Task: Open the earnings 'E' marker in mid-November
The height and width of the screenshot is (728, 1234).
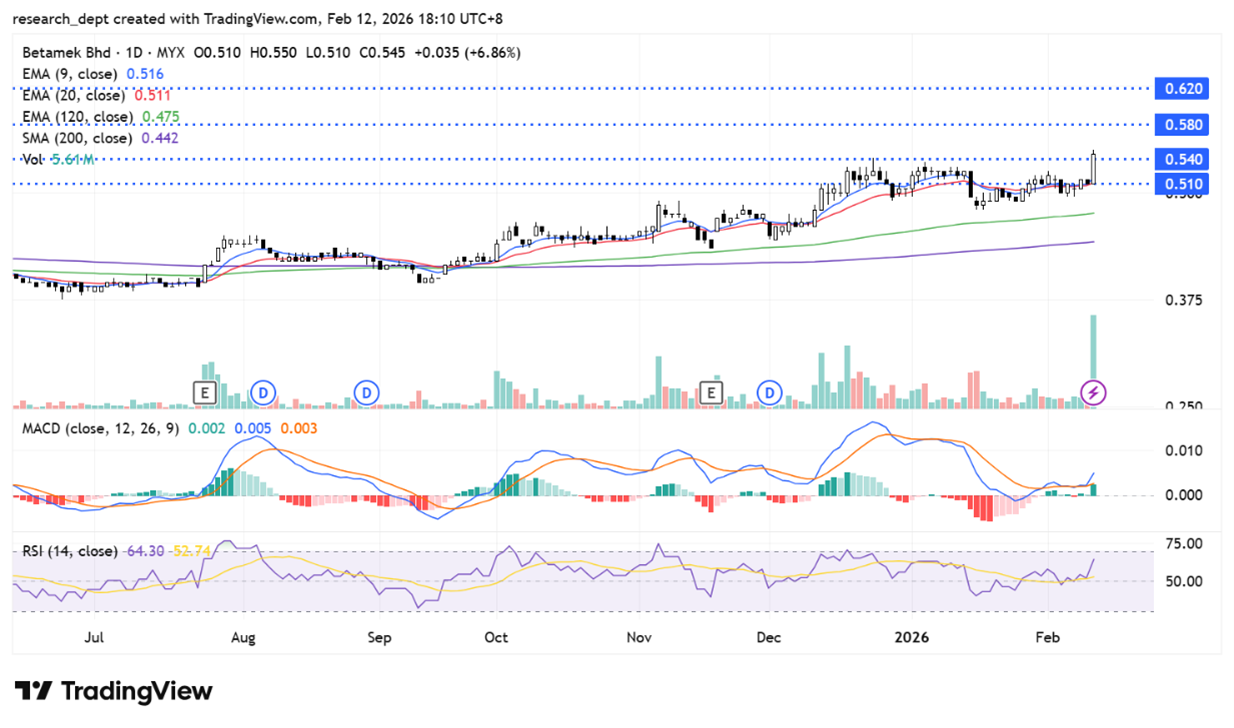Action: [712, 392]
